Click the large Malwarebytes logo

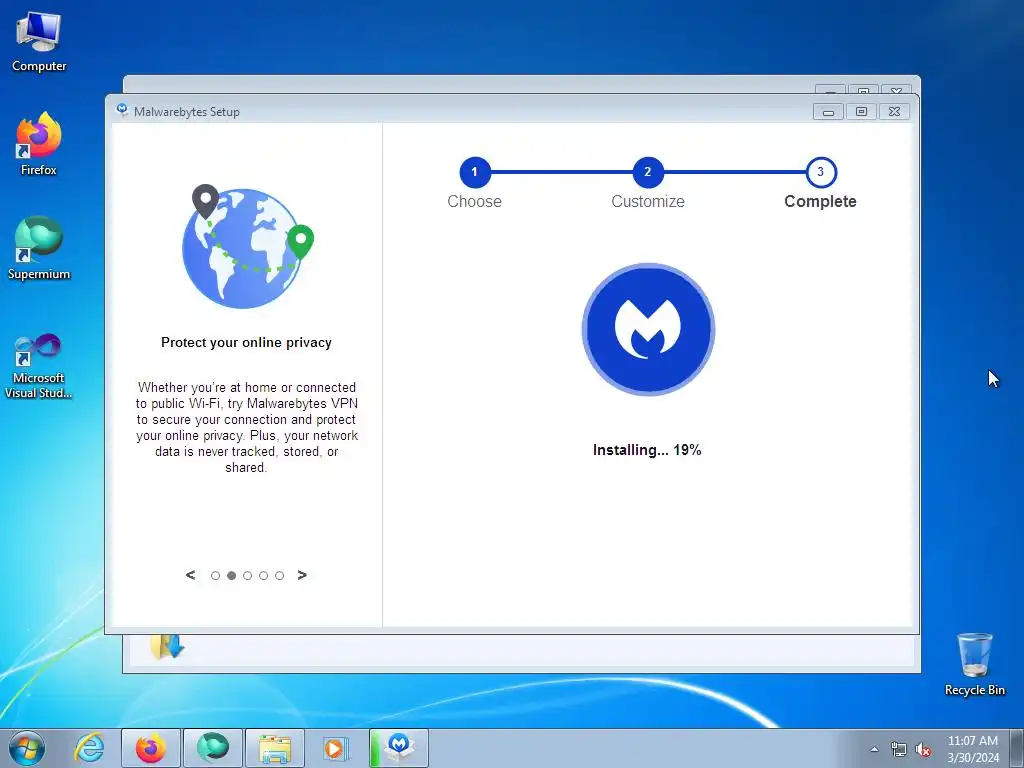pyautogui.click(x=648, y=329)
